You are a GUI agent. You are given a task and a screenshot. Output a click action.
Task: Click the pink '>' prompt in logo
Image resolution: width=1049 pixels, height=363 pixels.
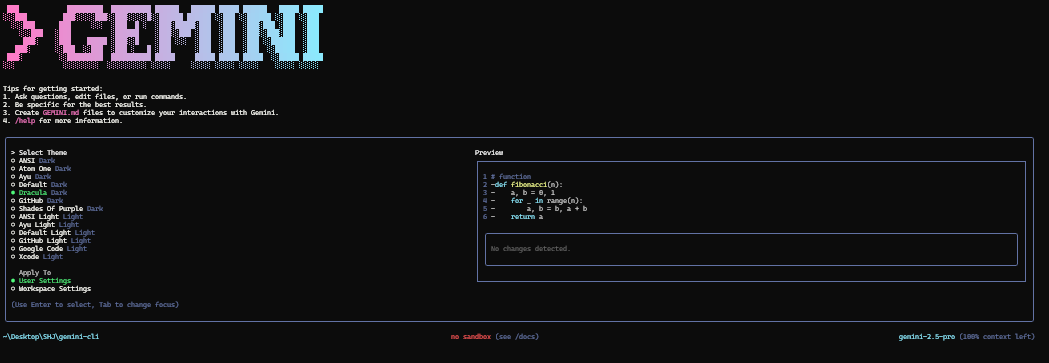coord(23,37)
